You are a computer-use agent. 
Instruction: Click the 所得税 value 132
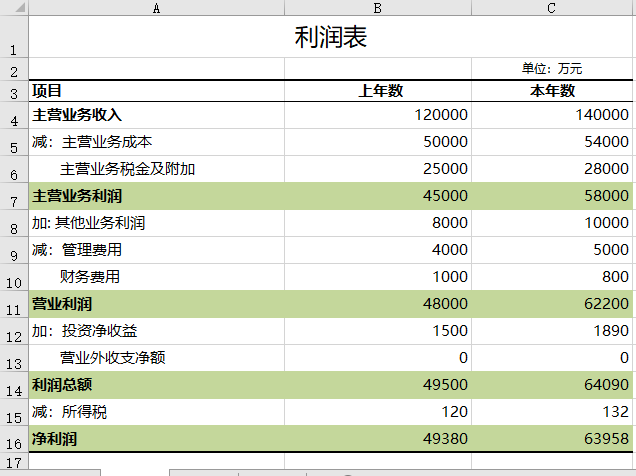click(x=552, y=412)
